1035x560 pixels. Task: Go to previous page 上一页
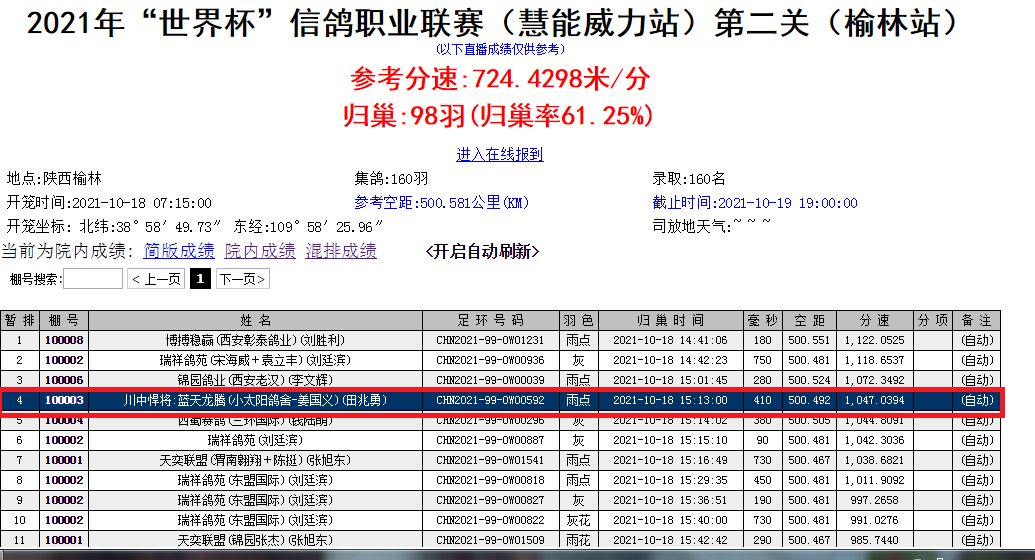(156, 279)
